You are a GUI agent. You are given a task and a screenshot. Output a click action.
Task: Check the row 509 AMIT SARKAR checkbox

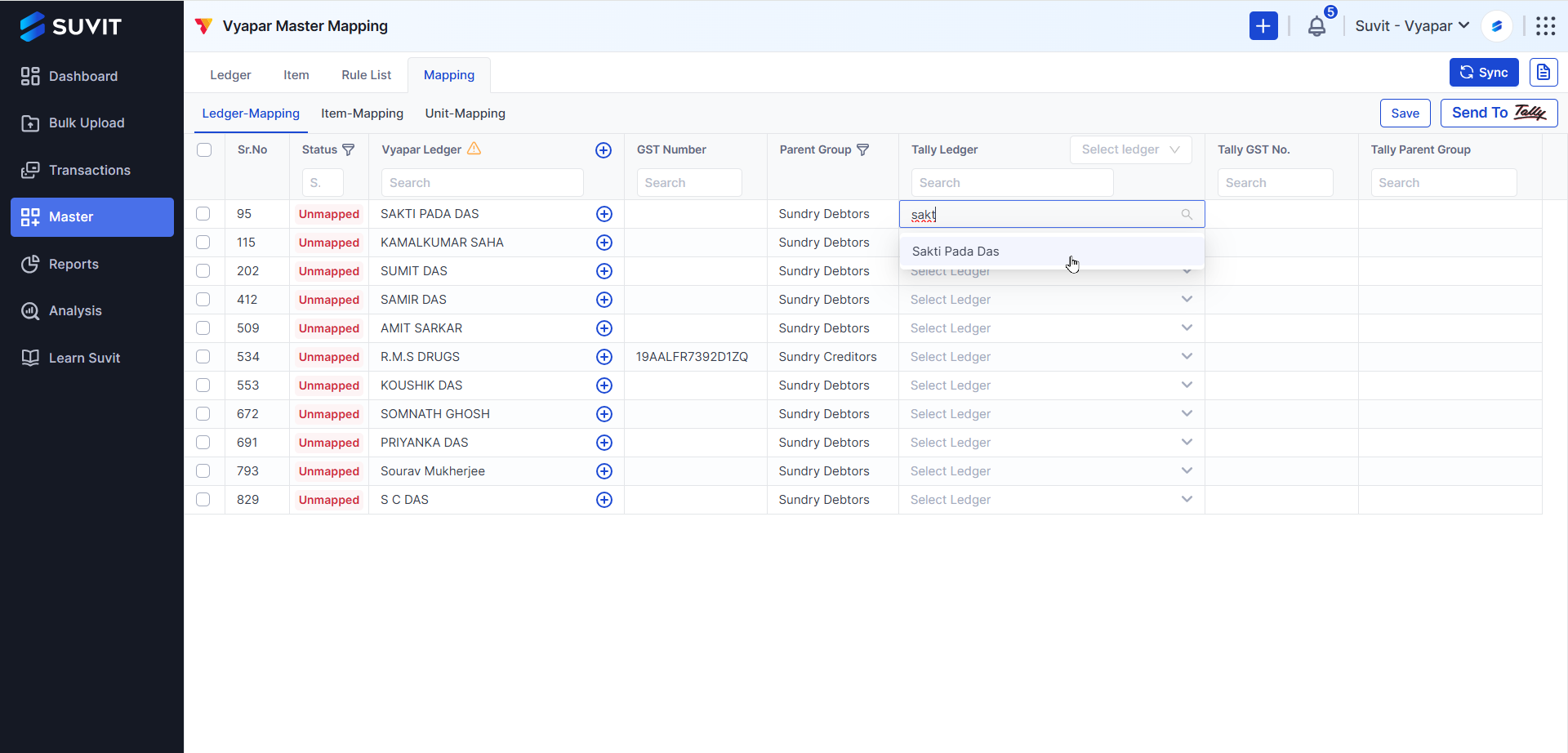tap(203, 328)
